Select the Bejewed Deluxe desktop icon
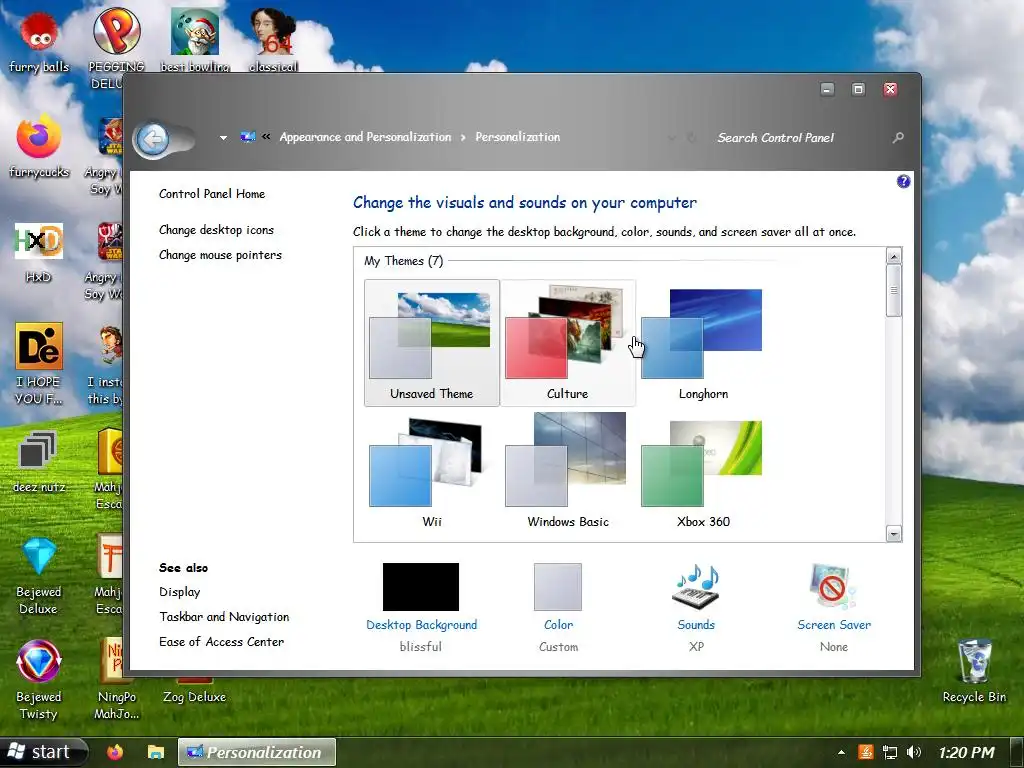1024x768 pixels. [x=39, y=575]
